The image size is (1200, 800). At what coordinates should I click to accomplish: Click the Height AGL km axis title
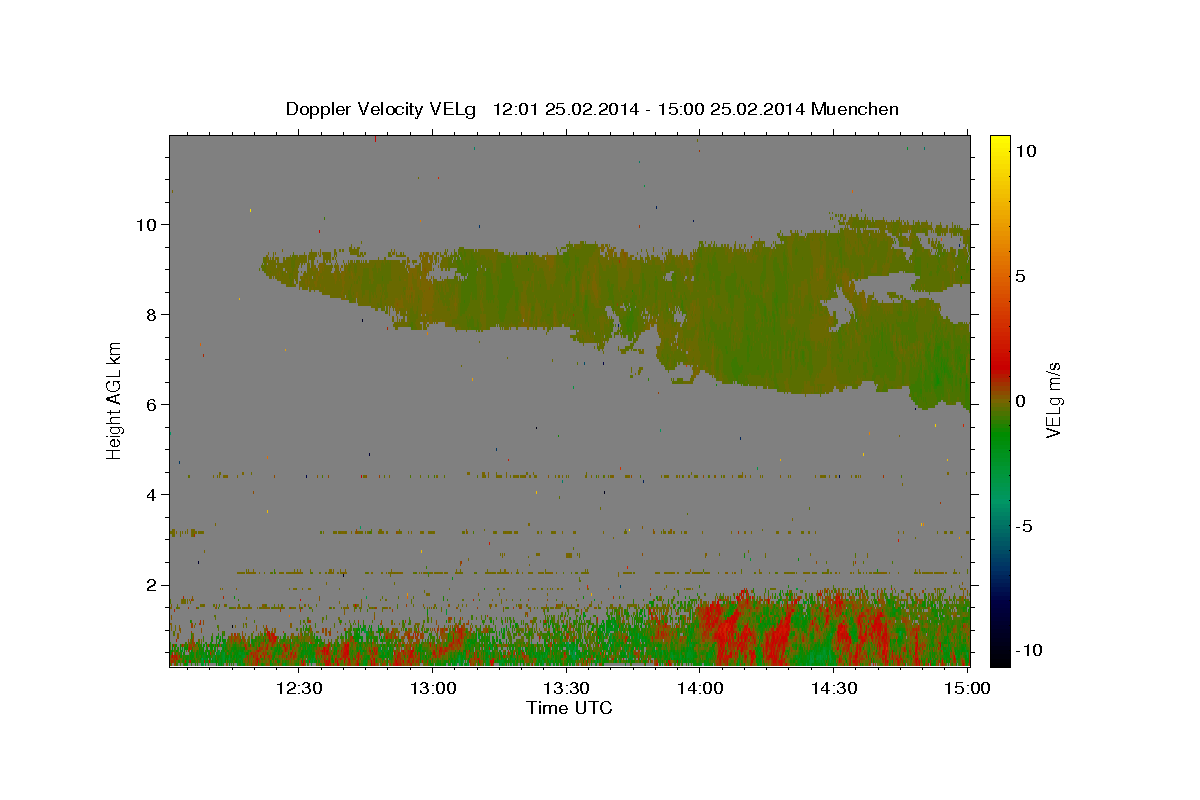[115, 400]
